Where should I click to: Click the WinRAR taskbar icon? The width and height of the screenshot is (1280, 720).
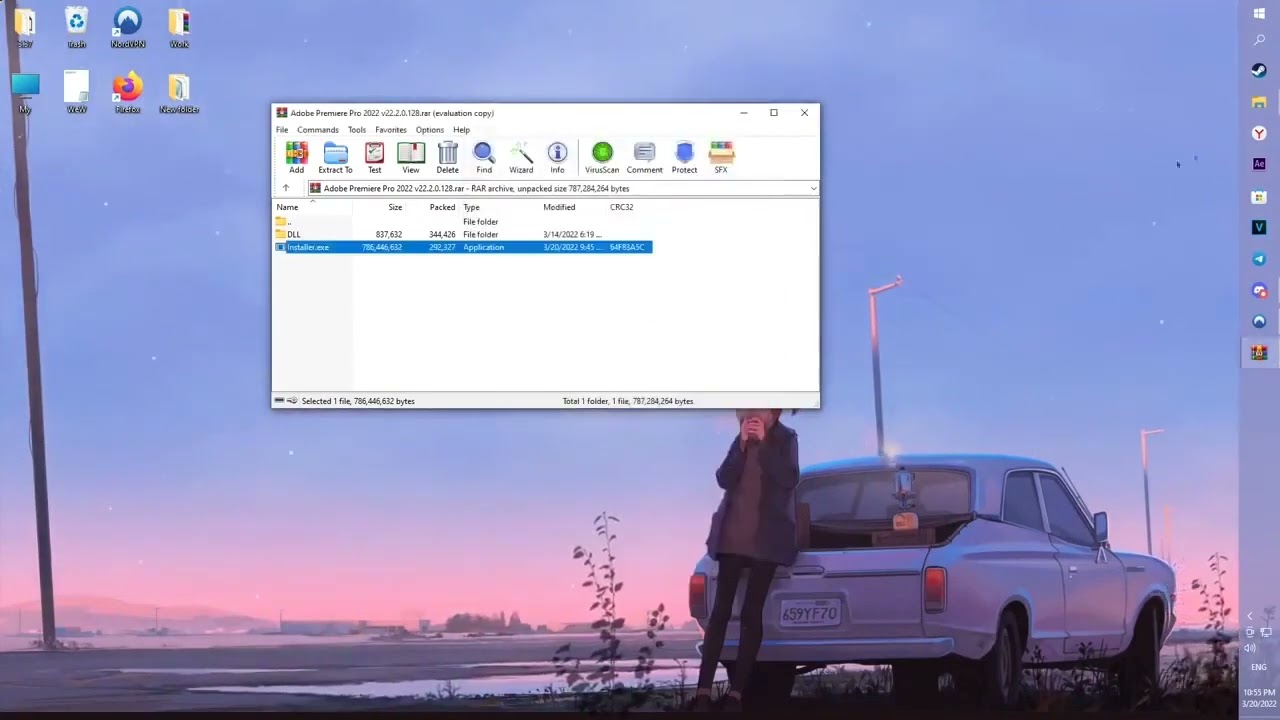(x=1259, y=352)
